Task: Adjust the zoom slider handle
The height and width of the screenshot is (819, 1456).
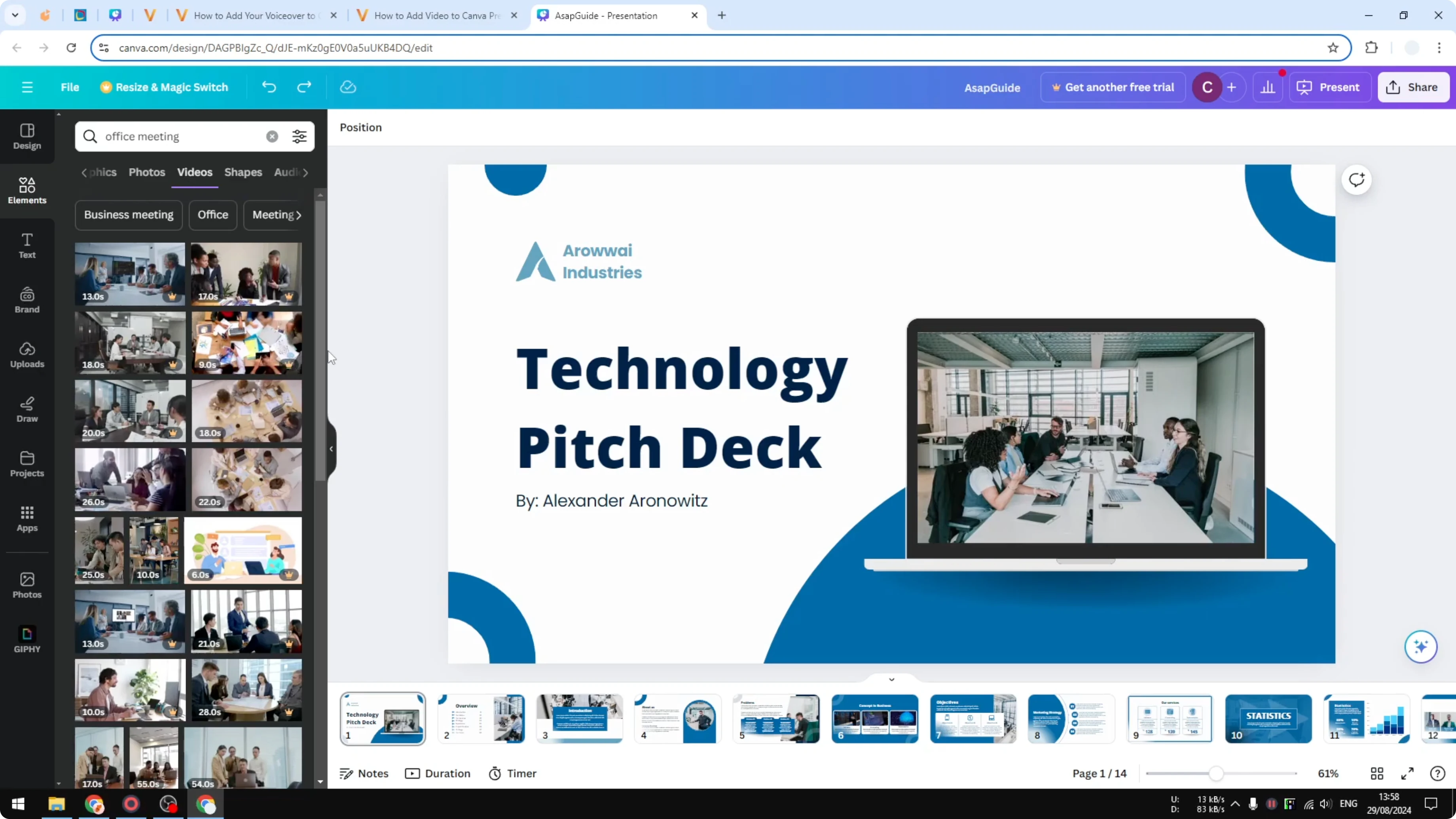Action: point(1216,773)
